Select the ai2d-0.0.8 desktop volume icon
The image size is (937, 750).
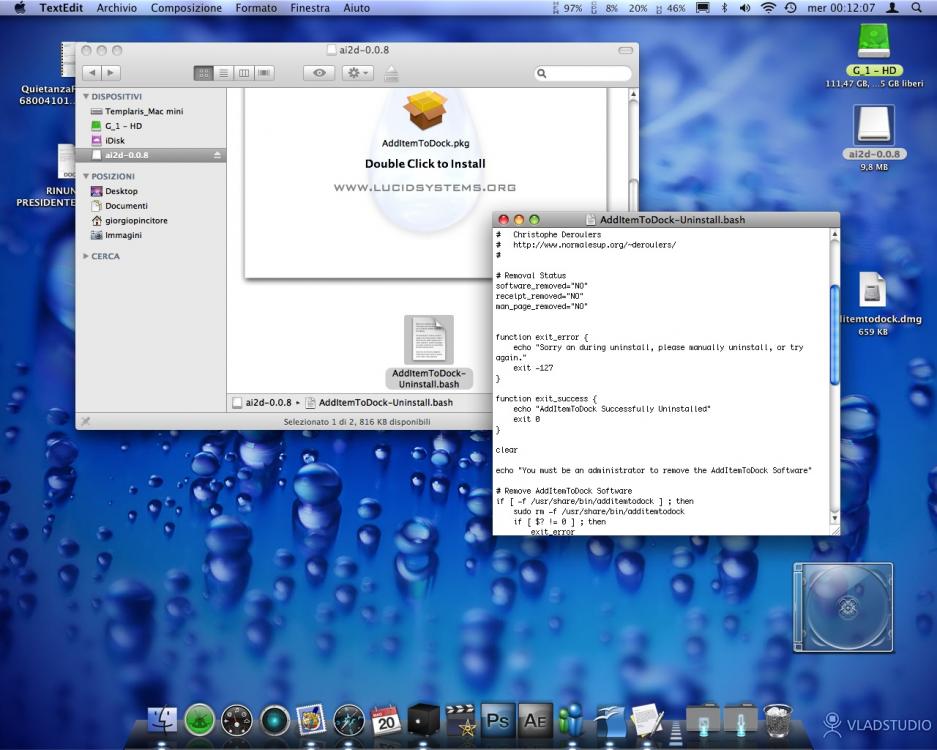[874, 125]
